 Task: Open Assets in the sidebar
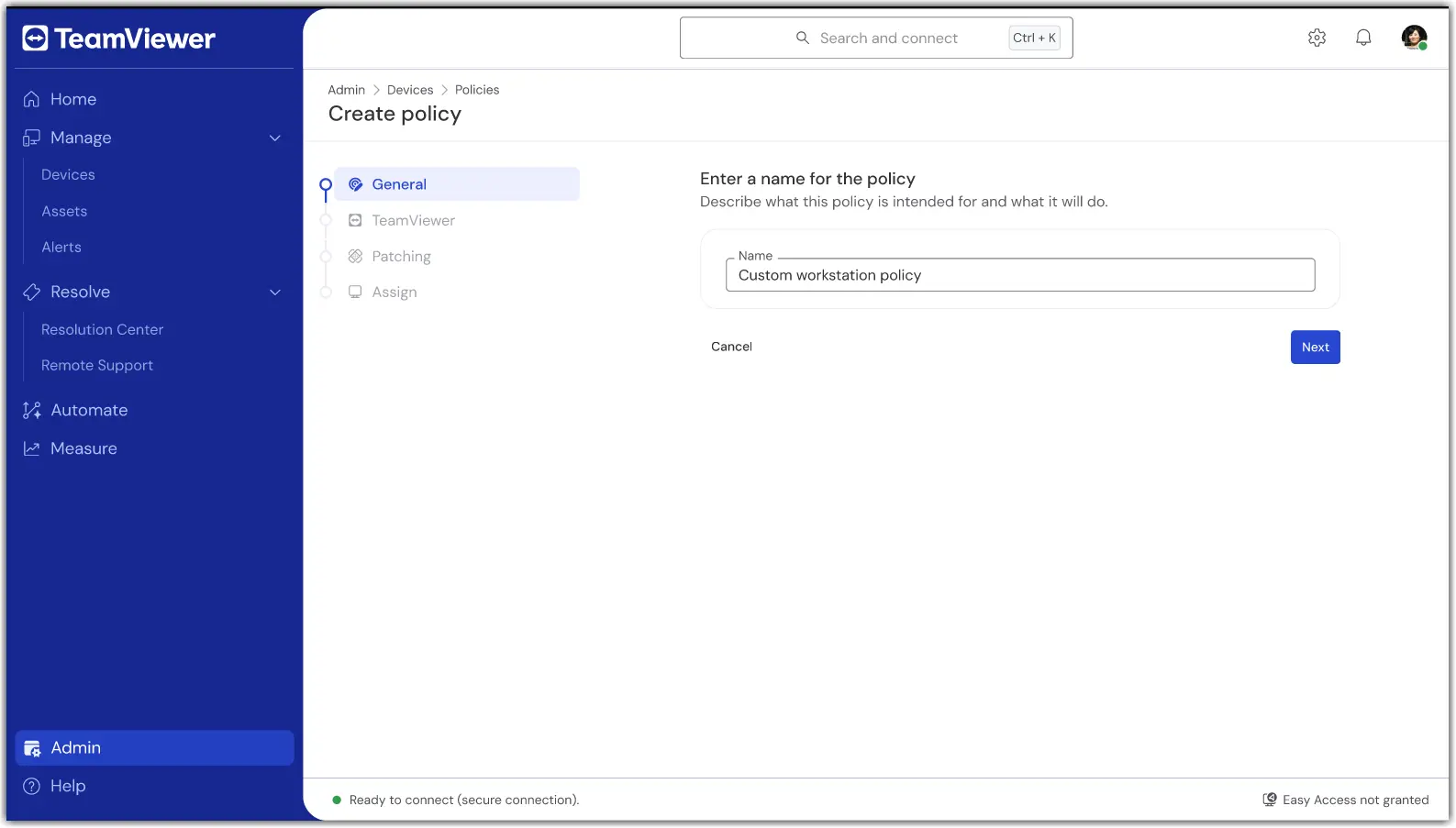coord(64,211)
